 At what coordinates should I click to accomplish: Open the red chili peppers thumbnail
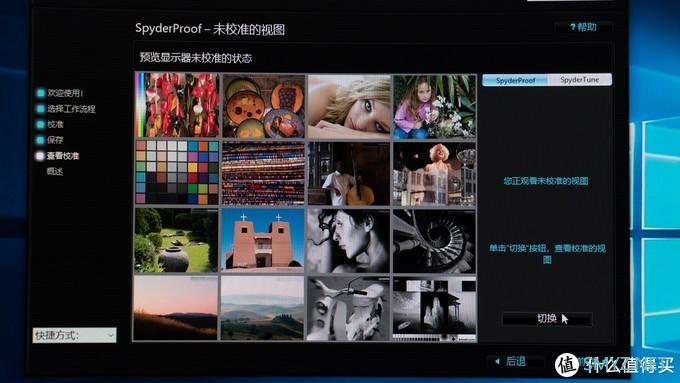177,105
